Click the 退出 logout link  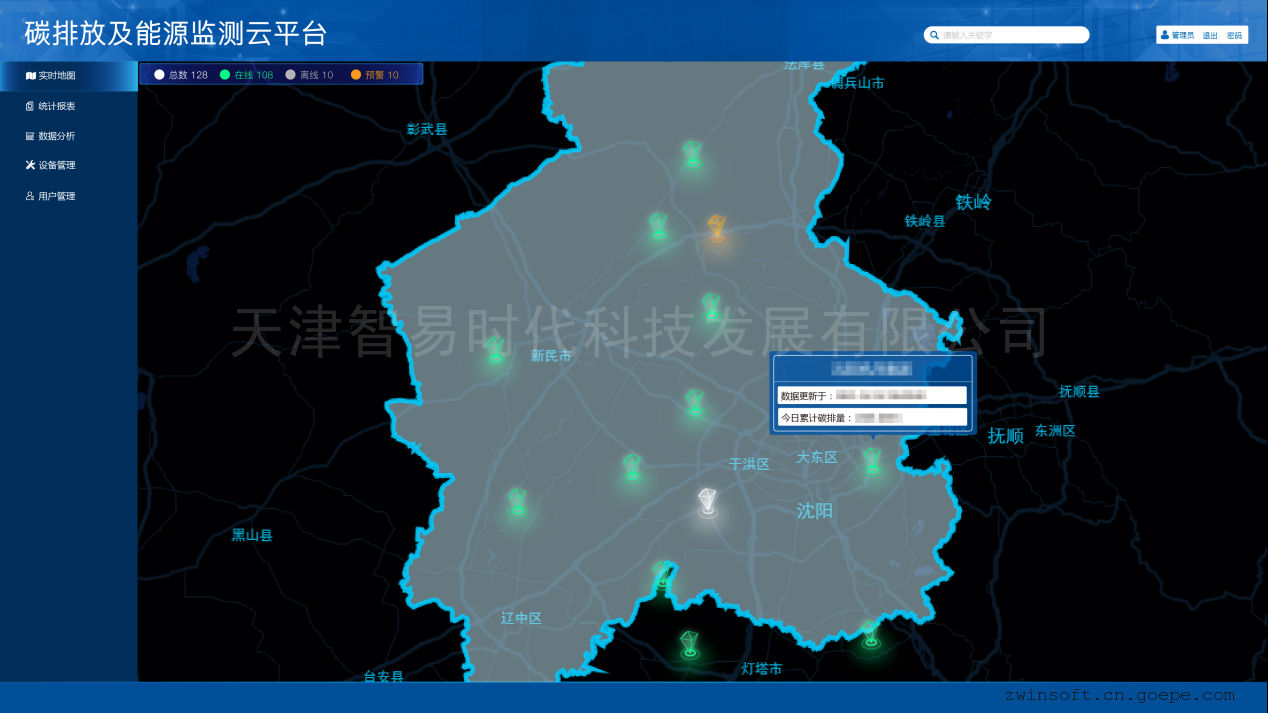(x=1210, y=35)
